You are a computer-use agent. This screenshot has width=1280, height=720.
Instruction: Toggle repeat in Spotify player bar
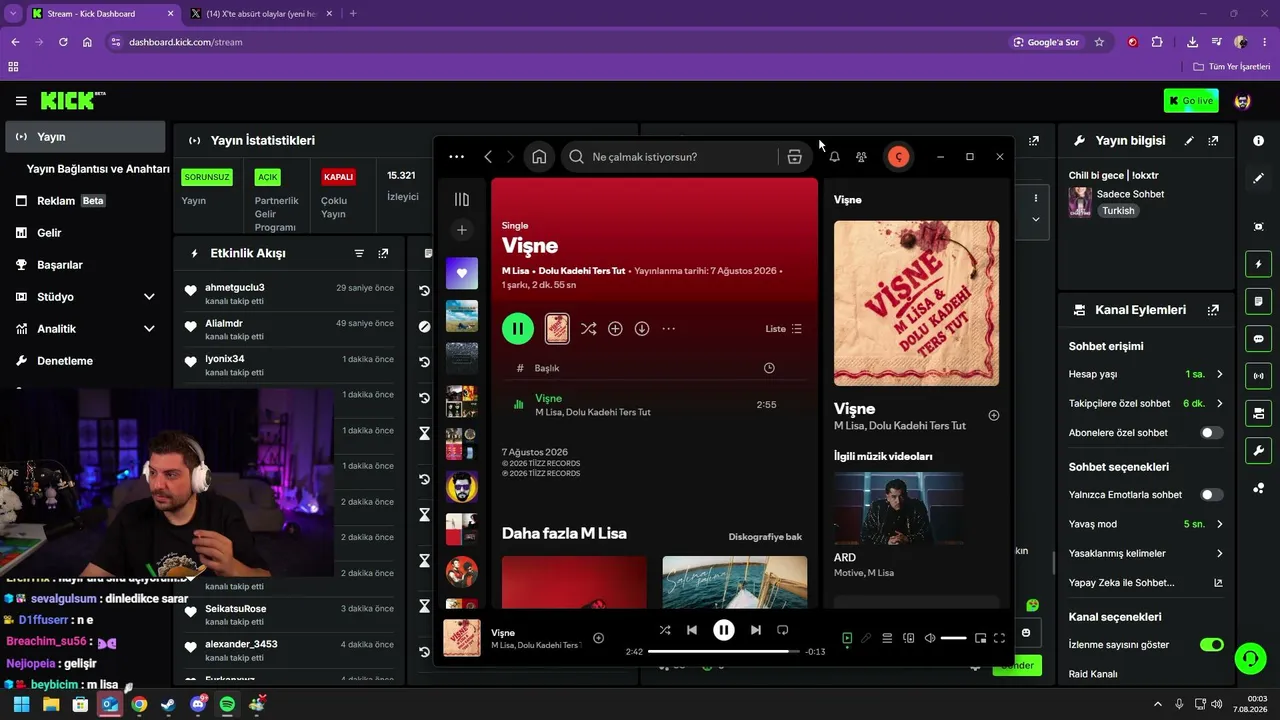[x=783, y=630]
